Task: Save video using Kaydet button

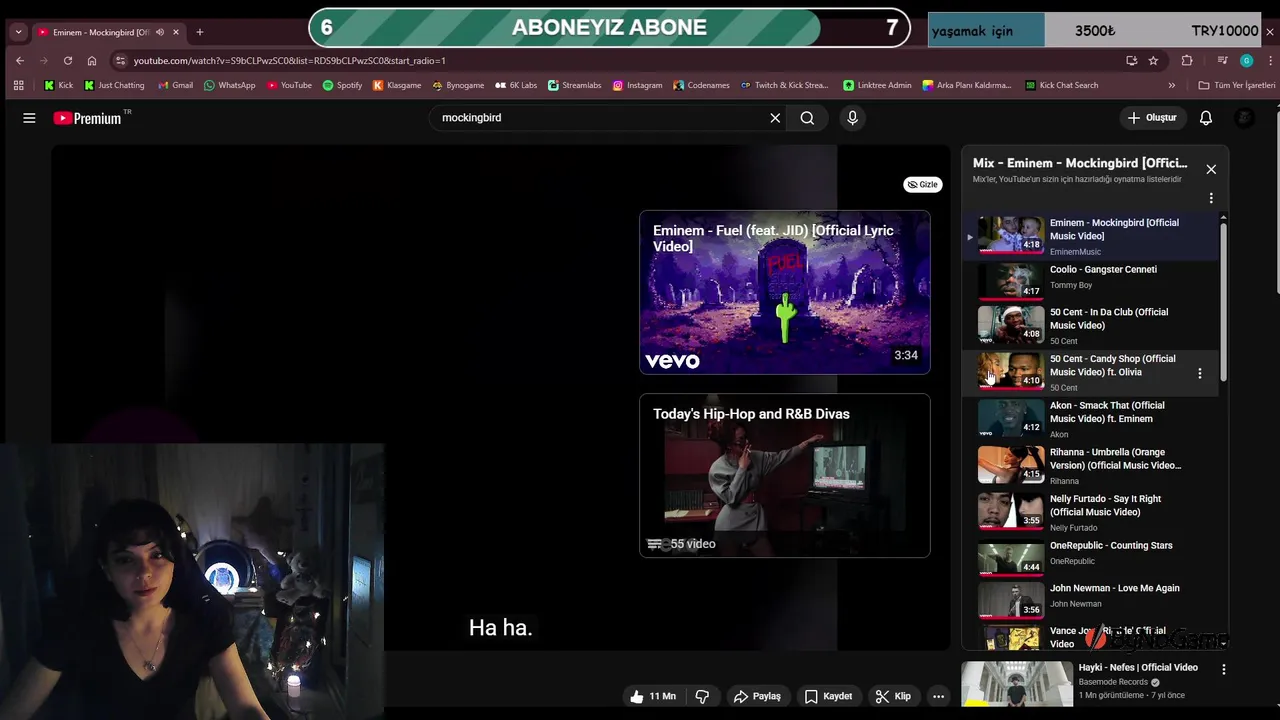Action: 829,696
